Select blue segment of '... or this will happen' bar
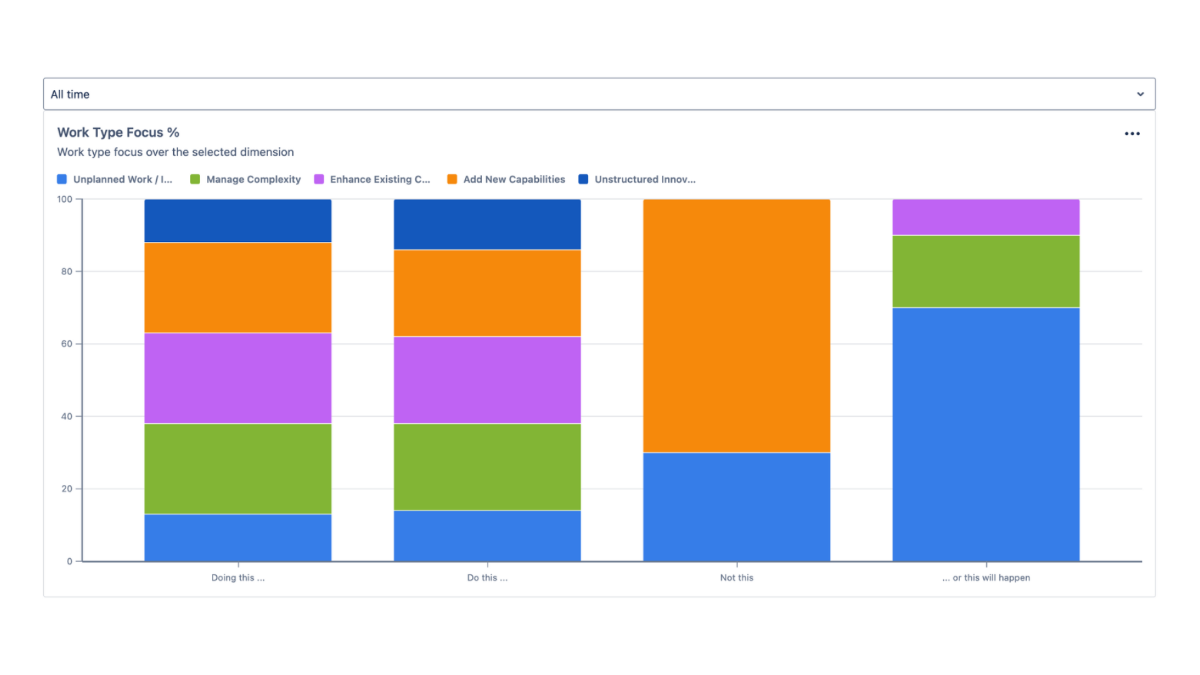1200x675 pixels. pyautogui.click(x=985, y=434)
